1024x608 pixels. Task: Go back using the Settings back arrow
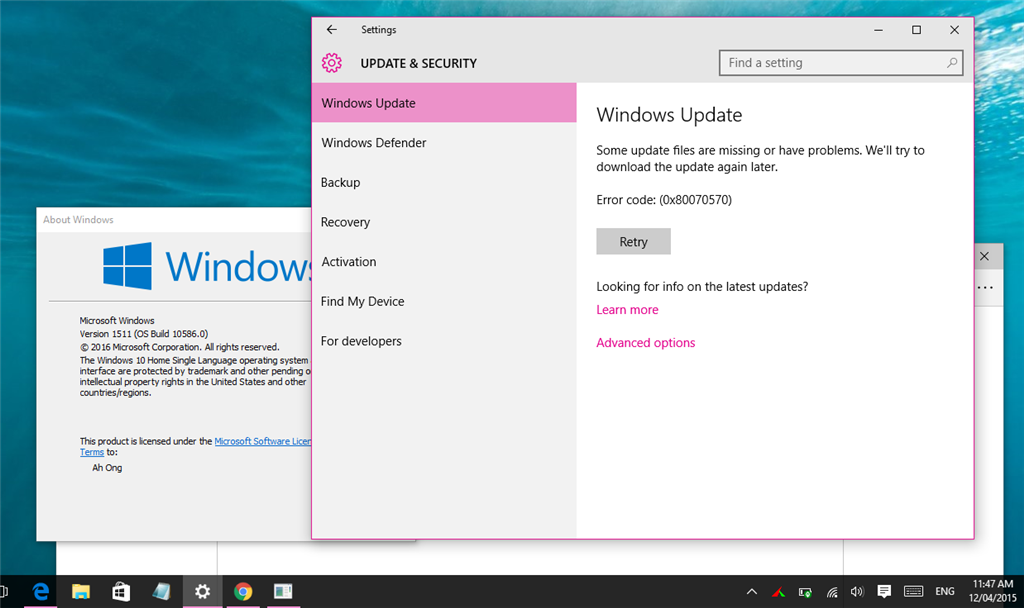[x=332, y=29]
